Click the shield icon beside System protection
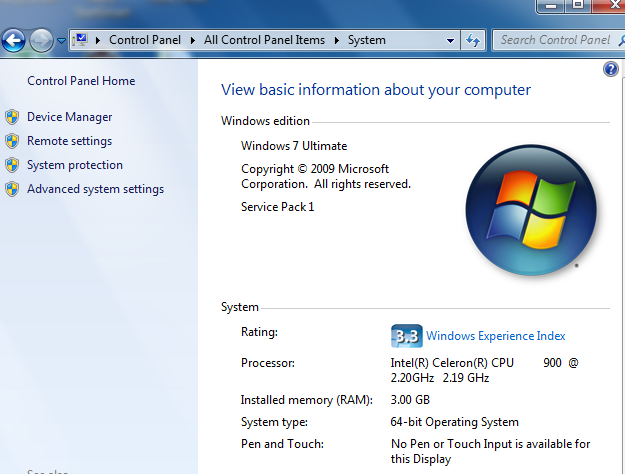 [x=12, y=165]
